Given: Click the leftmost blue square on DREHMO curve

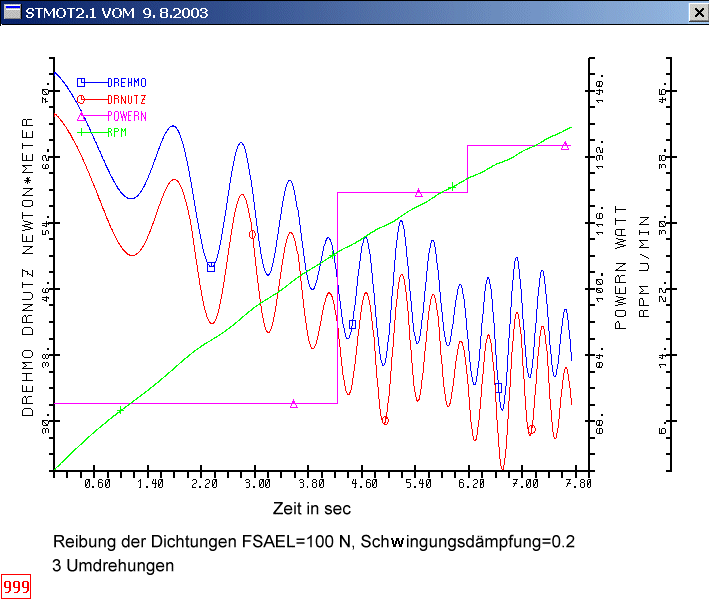Looking at the screenshot, I should 211,267.
